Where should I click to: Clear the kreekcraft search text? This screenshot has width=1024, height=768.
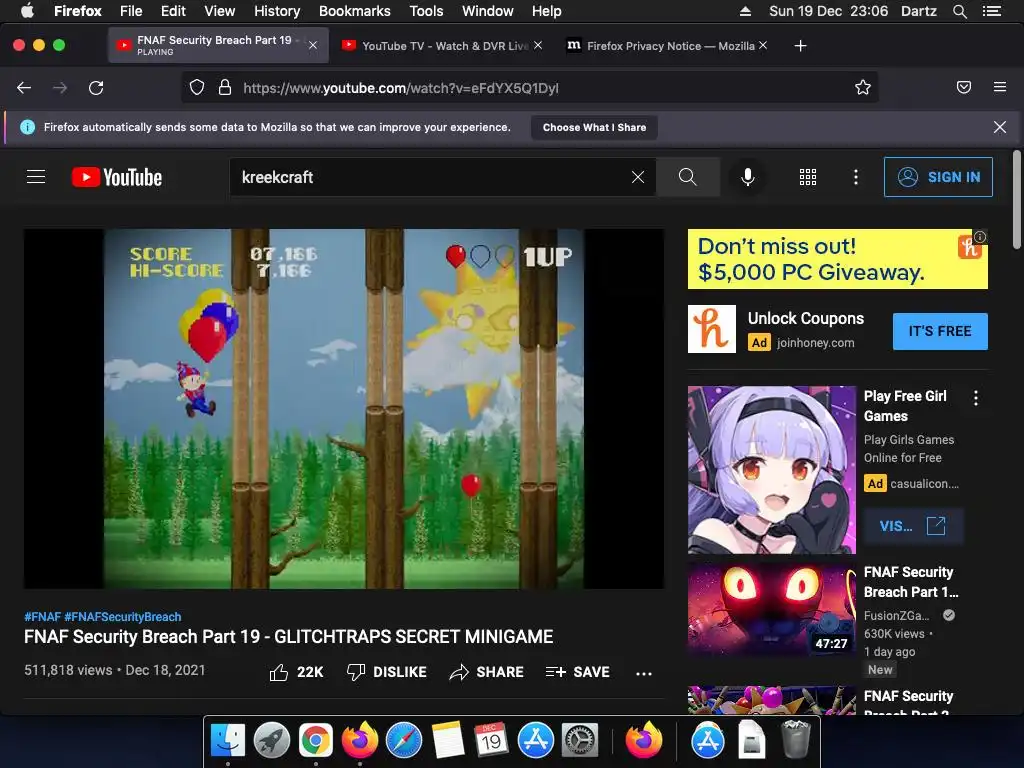click(x=638, y=177)
